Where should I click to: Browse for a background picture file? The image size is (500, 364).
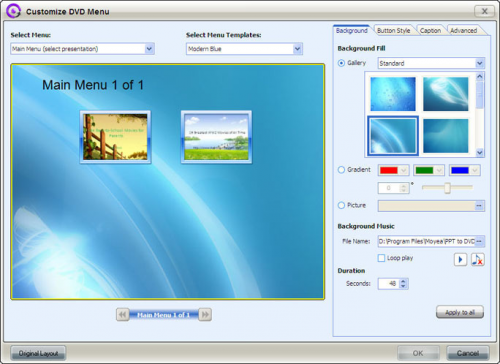[x=479, y=206]
